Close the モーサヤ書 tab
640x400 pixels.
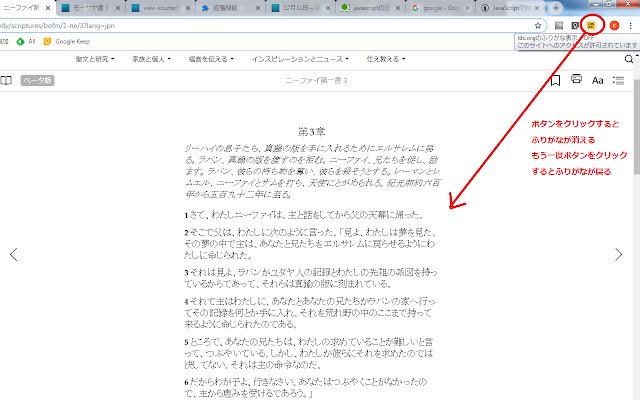118,8
